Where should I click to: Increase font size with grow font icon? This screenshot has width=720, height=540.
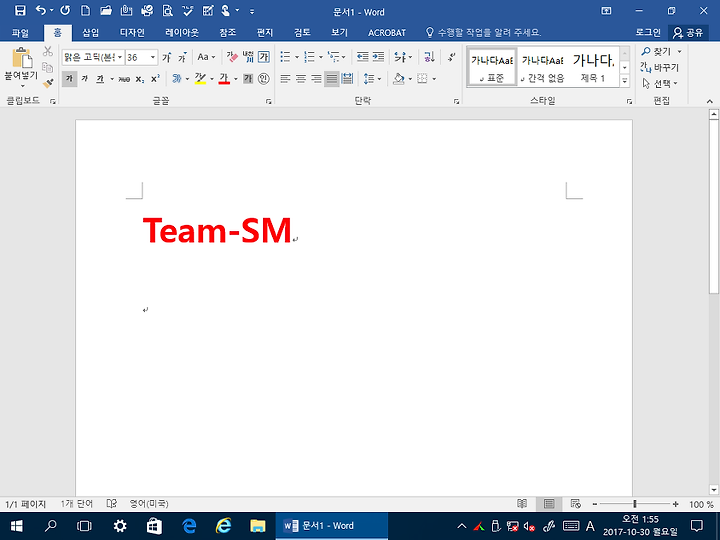tap(167, 57)
